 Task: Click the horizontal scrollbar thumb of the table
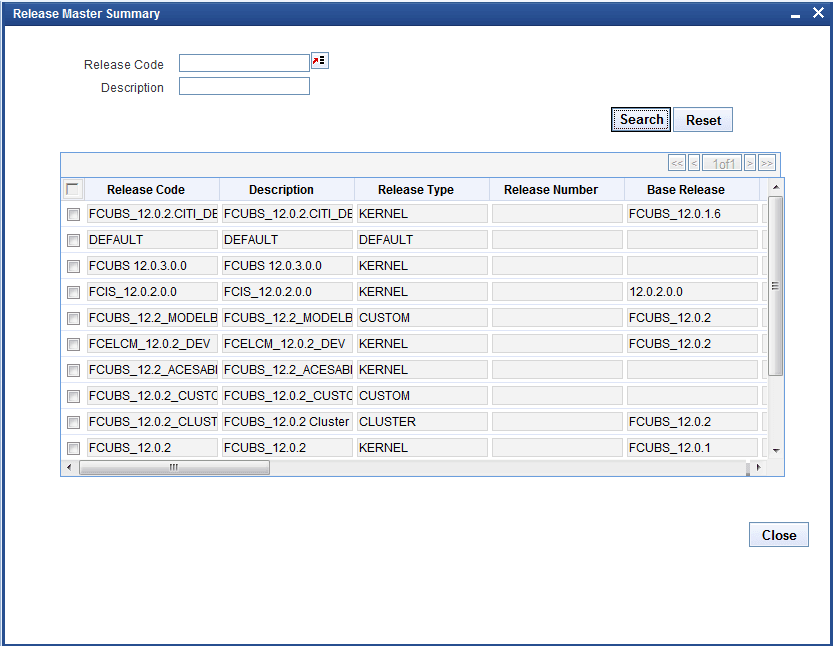point(174,468)
